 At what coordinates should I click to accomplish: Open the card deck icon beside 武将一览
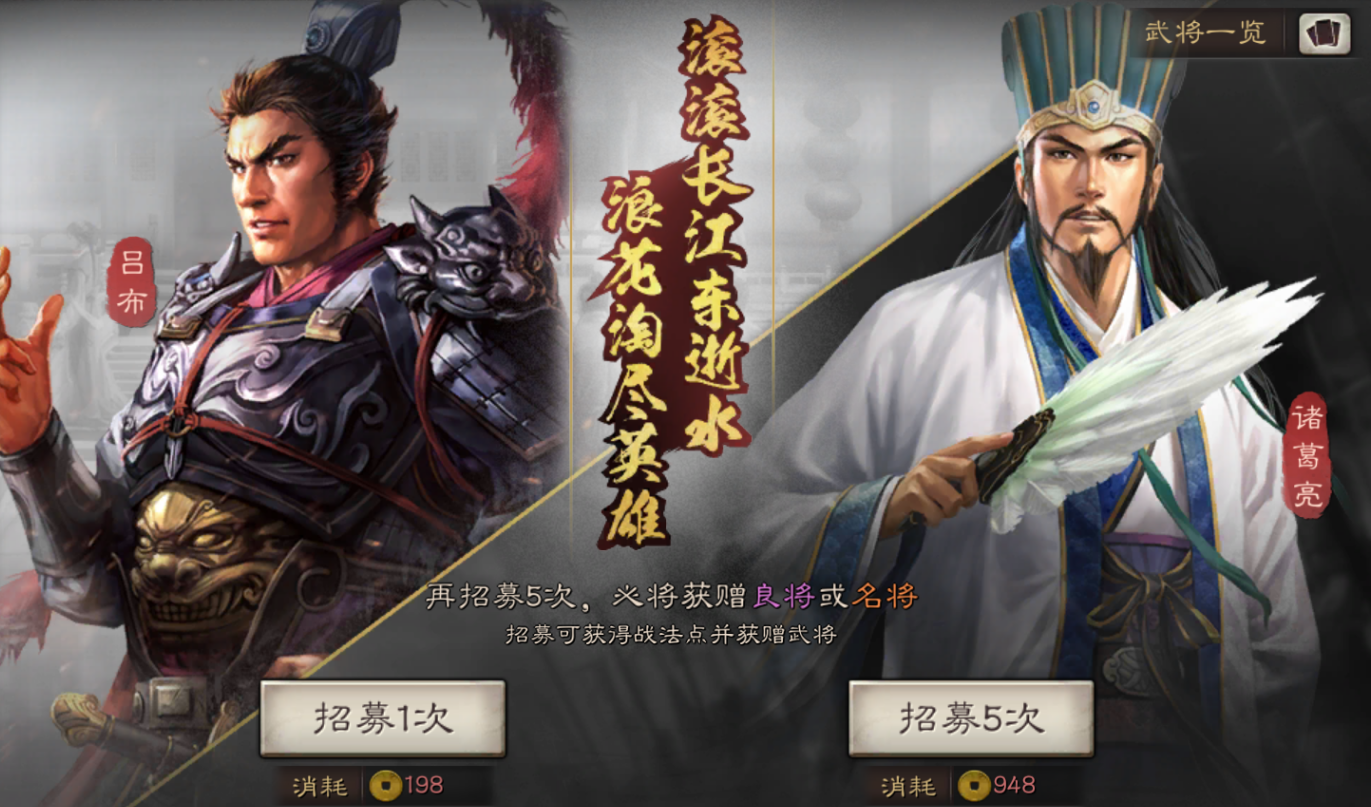1324,33
